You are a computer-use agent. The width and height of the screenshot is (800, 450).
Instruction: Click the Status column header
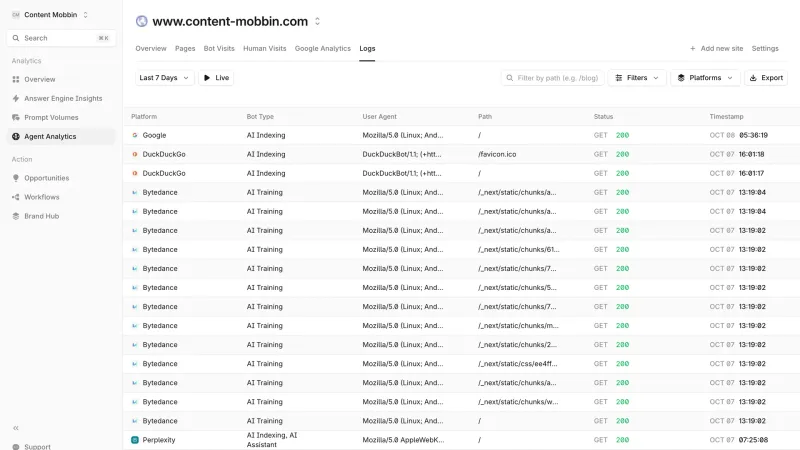(603, 116)
